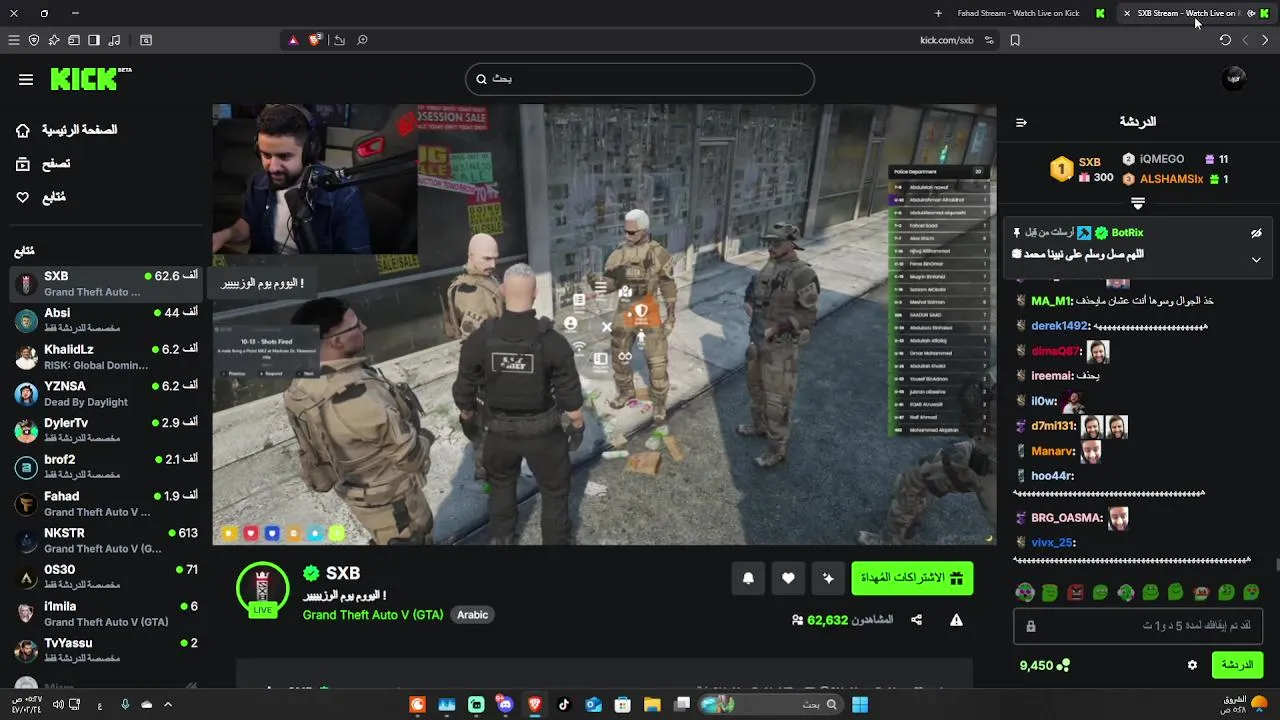Open TikTok from the taskbar

564,705
